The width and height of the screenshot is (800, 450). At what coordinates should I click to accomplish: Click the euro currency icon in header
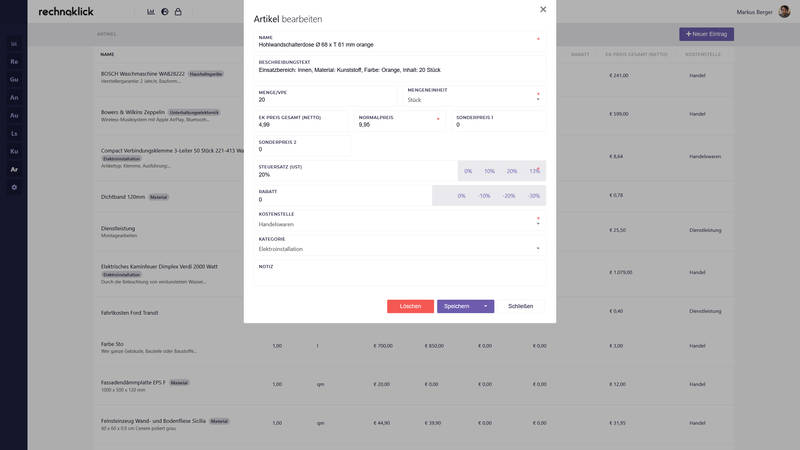pos(165,11)
